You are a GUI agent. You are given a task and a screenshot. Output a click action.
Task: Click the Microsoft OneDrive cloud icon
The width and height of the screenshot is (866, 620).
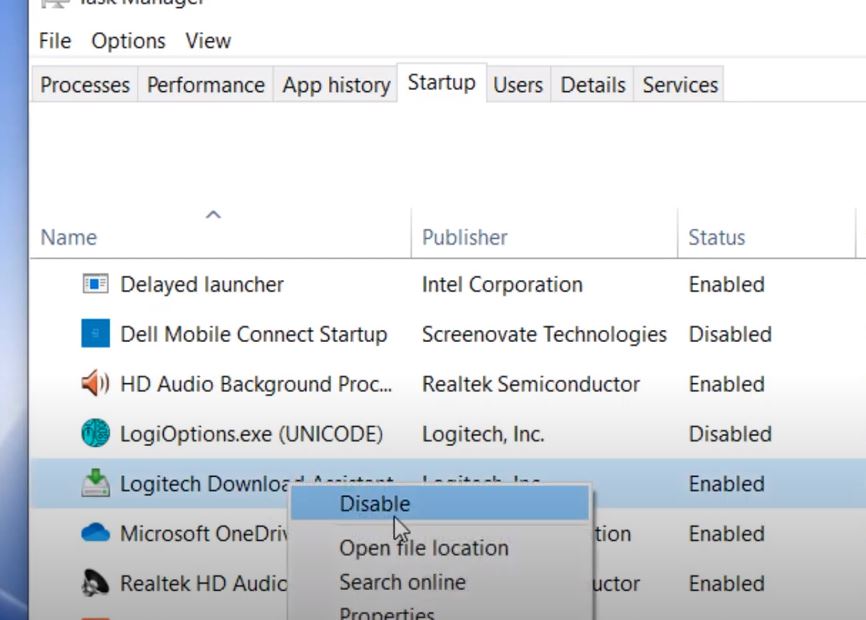pos(96,533)
